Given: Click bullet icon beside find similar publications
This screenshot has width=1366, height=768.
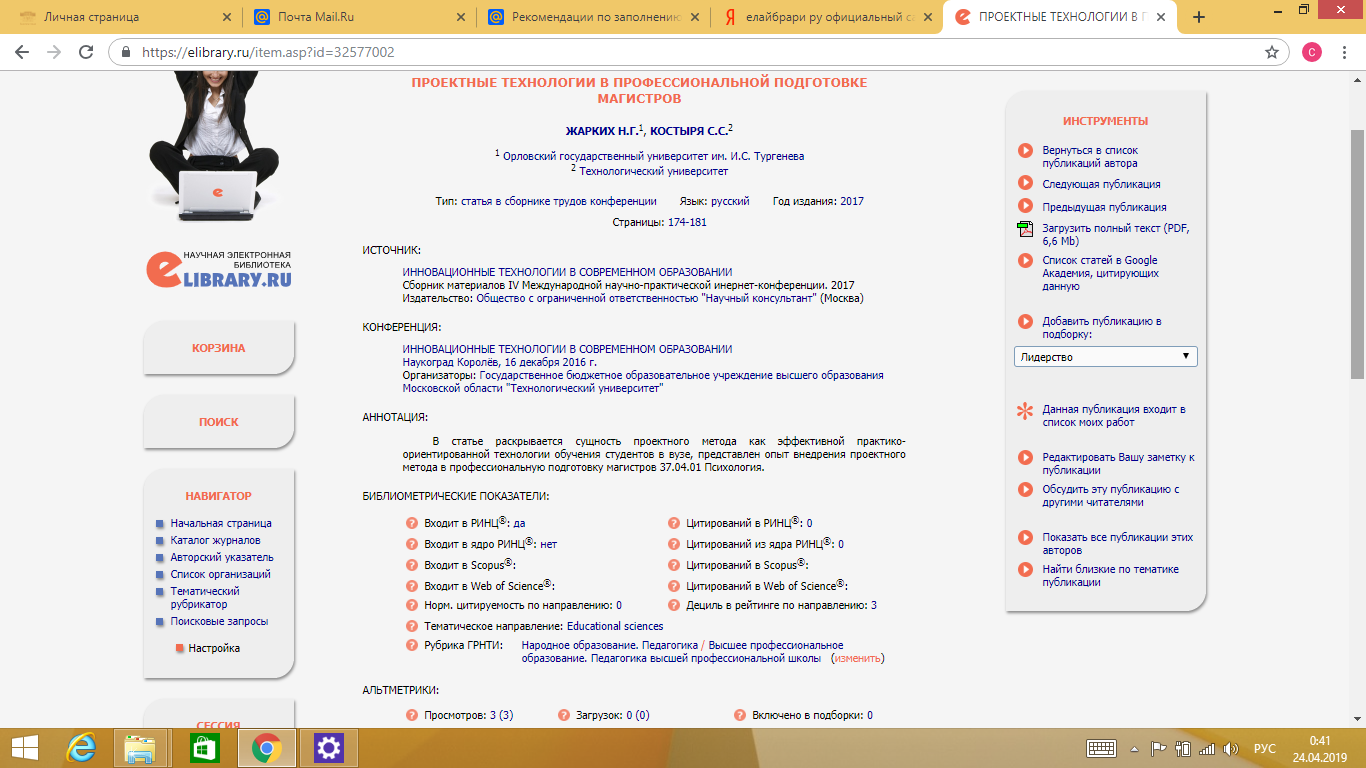Looking at the screenshot, I should 1025,570.
